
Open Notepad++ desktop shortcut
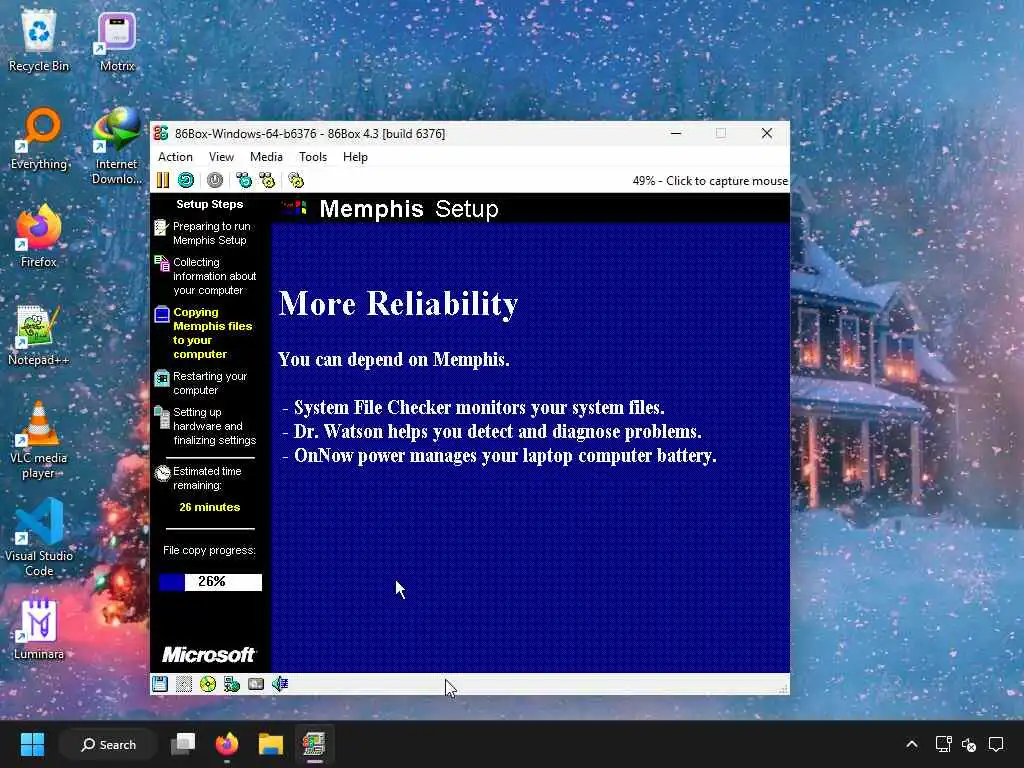coord(39,334)
